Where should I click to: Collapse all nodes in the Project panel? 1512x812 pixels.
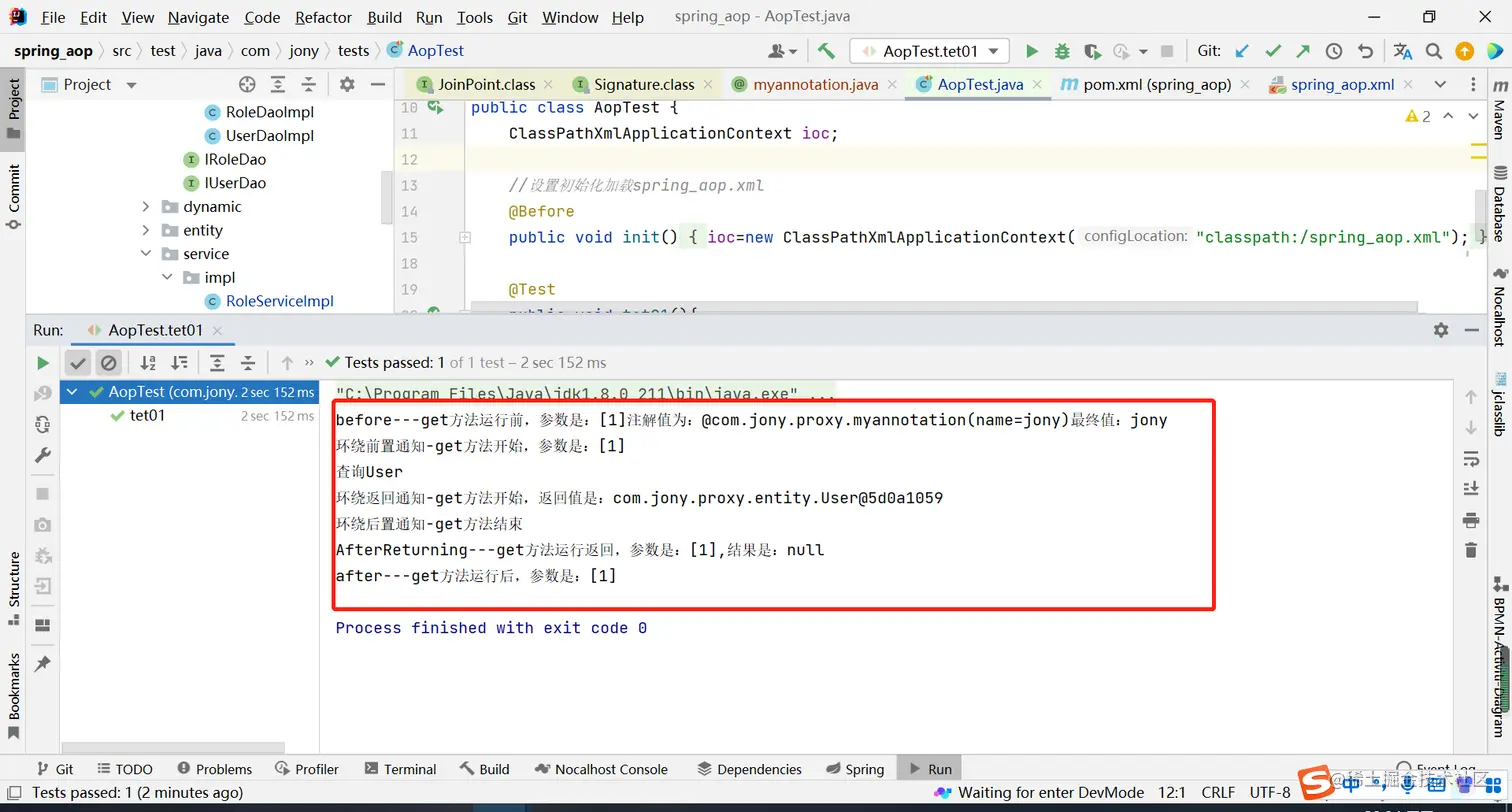coord(309,85)
